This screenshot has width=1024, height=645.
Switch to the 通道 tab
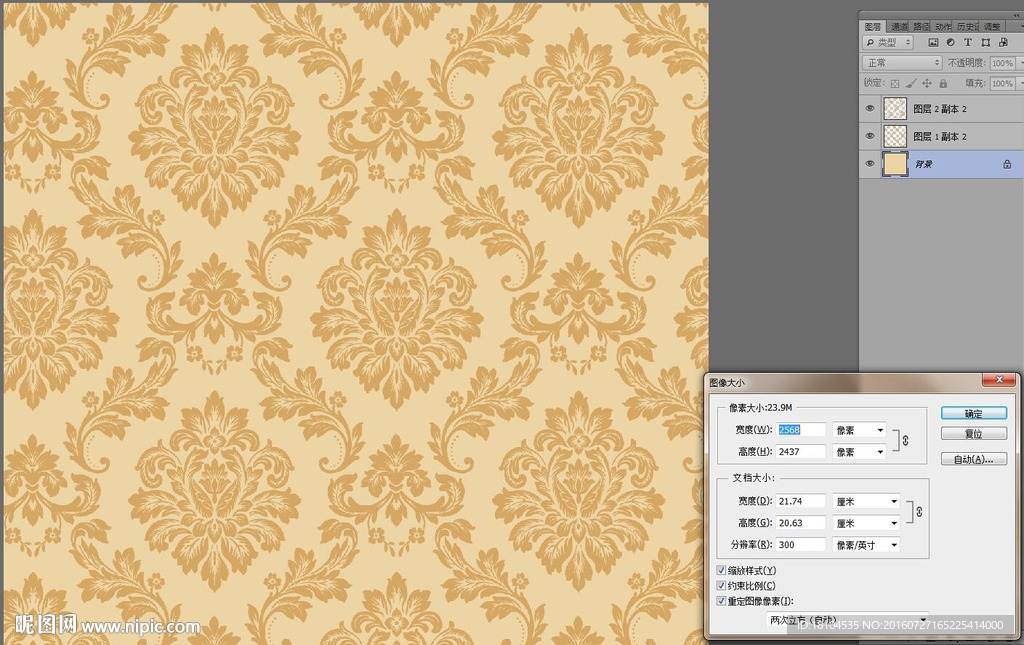pos(899,27)
